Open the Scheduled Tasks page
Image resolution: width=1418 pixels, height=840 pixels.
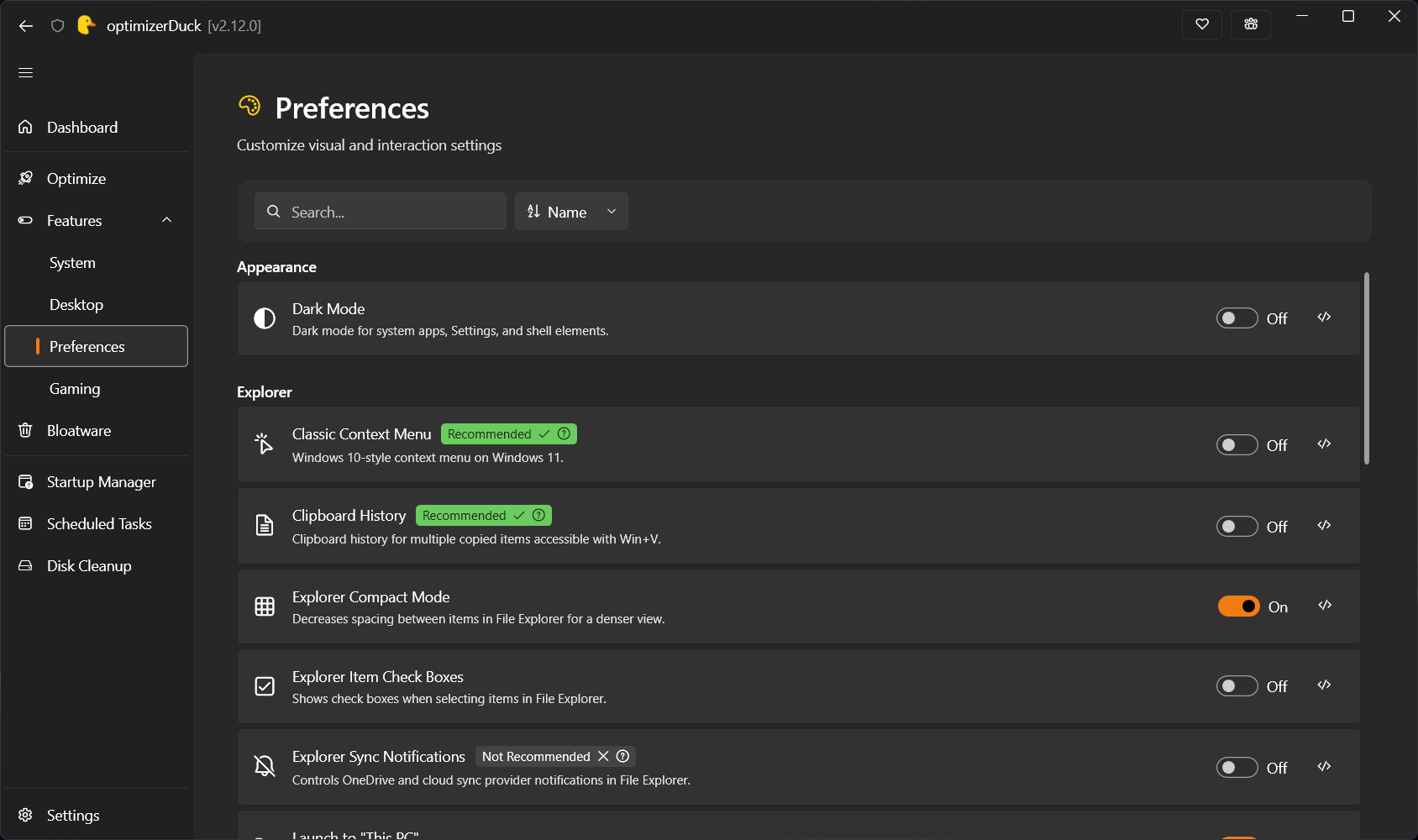coord(96,524)
